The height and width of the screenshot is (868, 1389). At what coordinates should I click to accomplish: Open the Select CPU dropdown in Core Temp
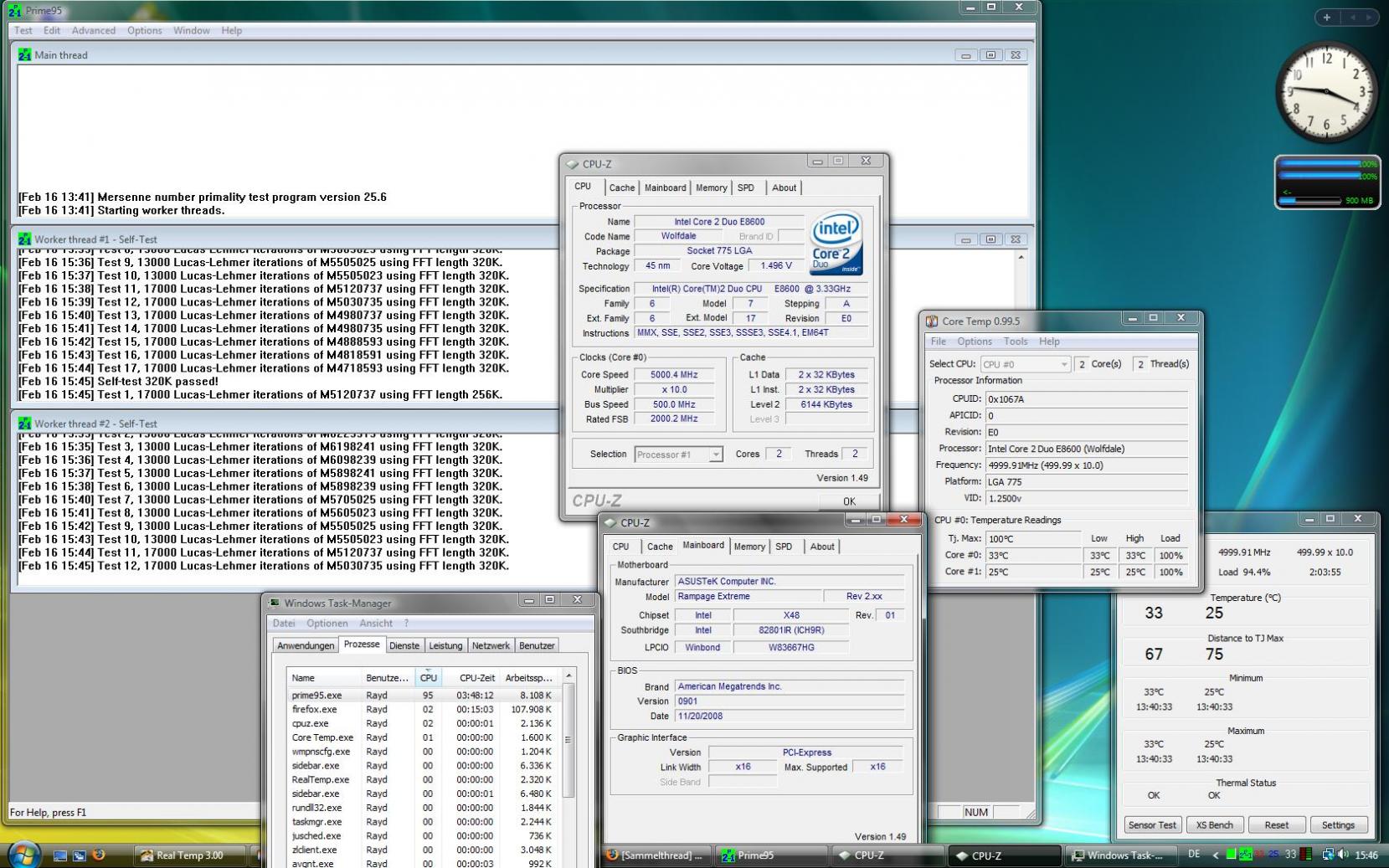tap(1025, 364)
